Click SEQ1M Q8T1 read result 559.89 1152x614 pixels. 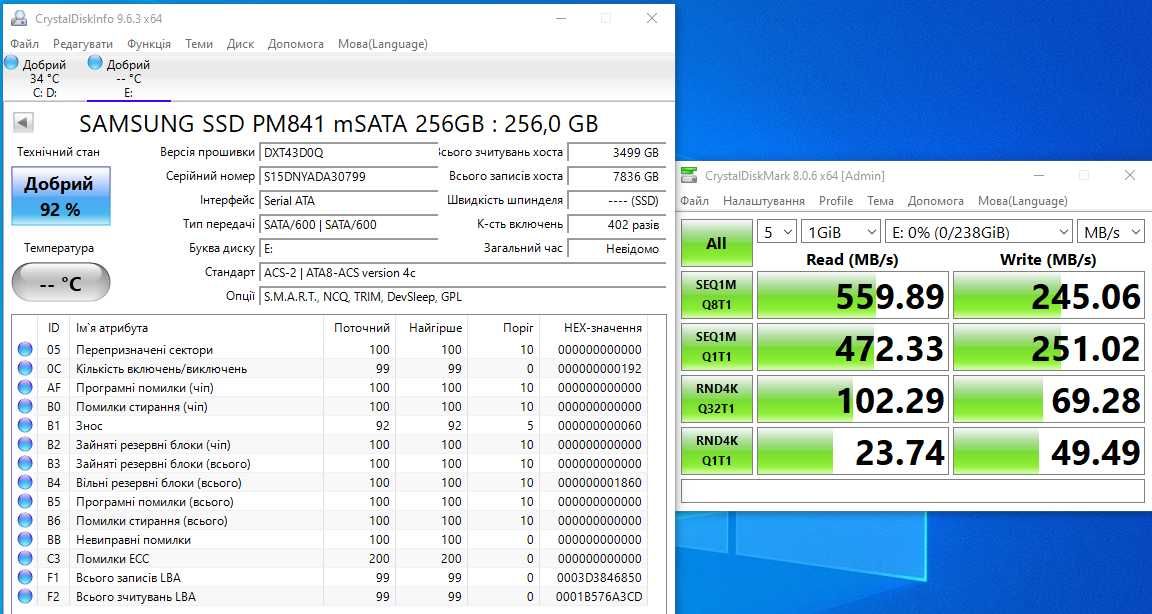coord(853,295)
